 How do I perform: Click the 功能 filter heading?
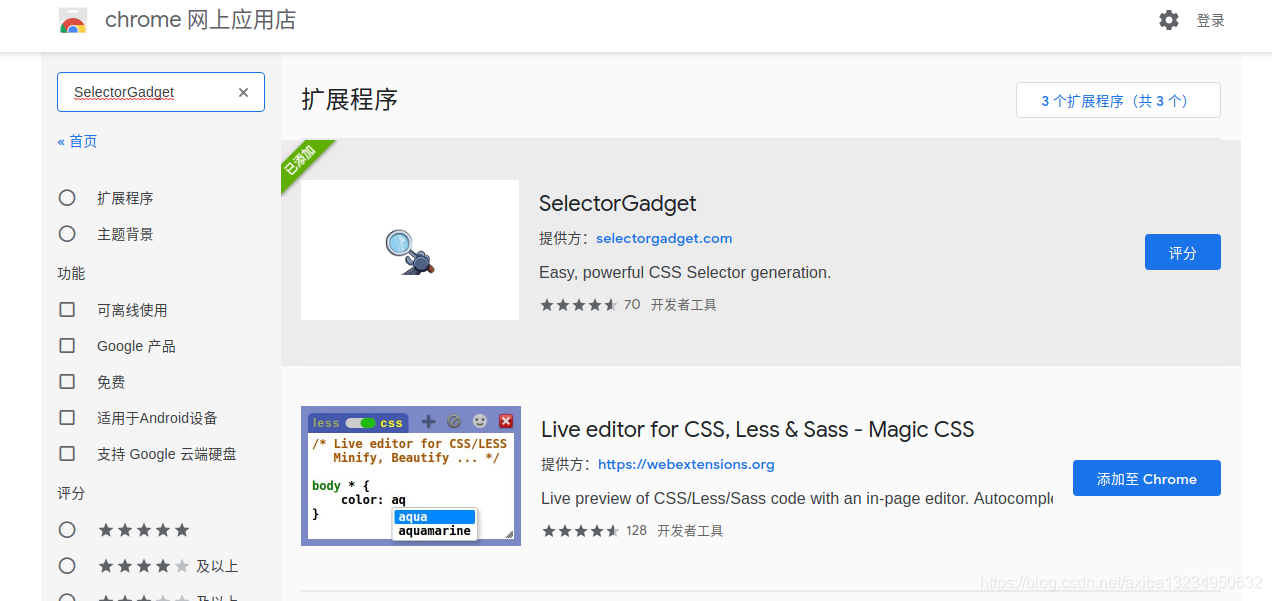(x=71, y=273)
